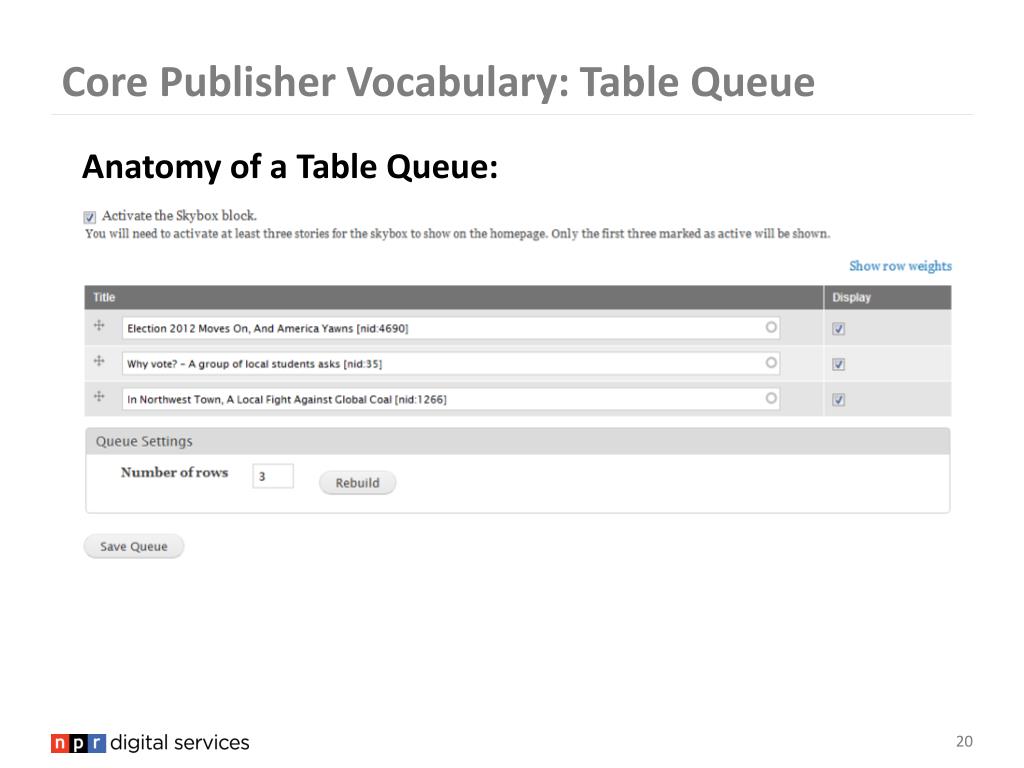Click autocomplete circle in Northwest Town field
Image resolution: width=1024 pixels, height=768 pixels.
[771, 398]
